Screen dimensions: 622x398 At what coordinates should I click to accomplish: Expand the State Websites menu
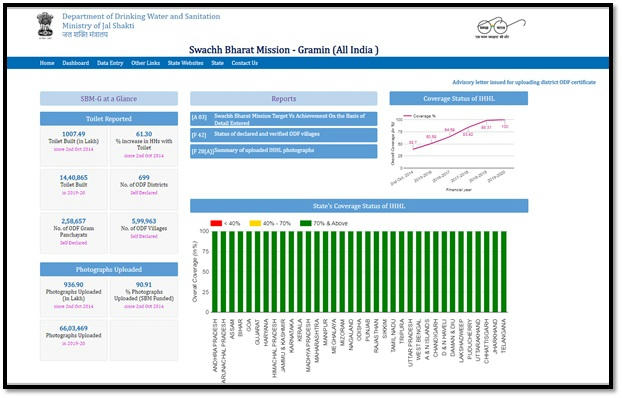click(x=185, y=63)
